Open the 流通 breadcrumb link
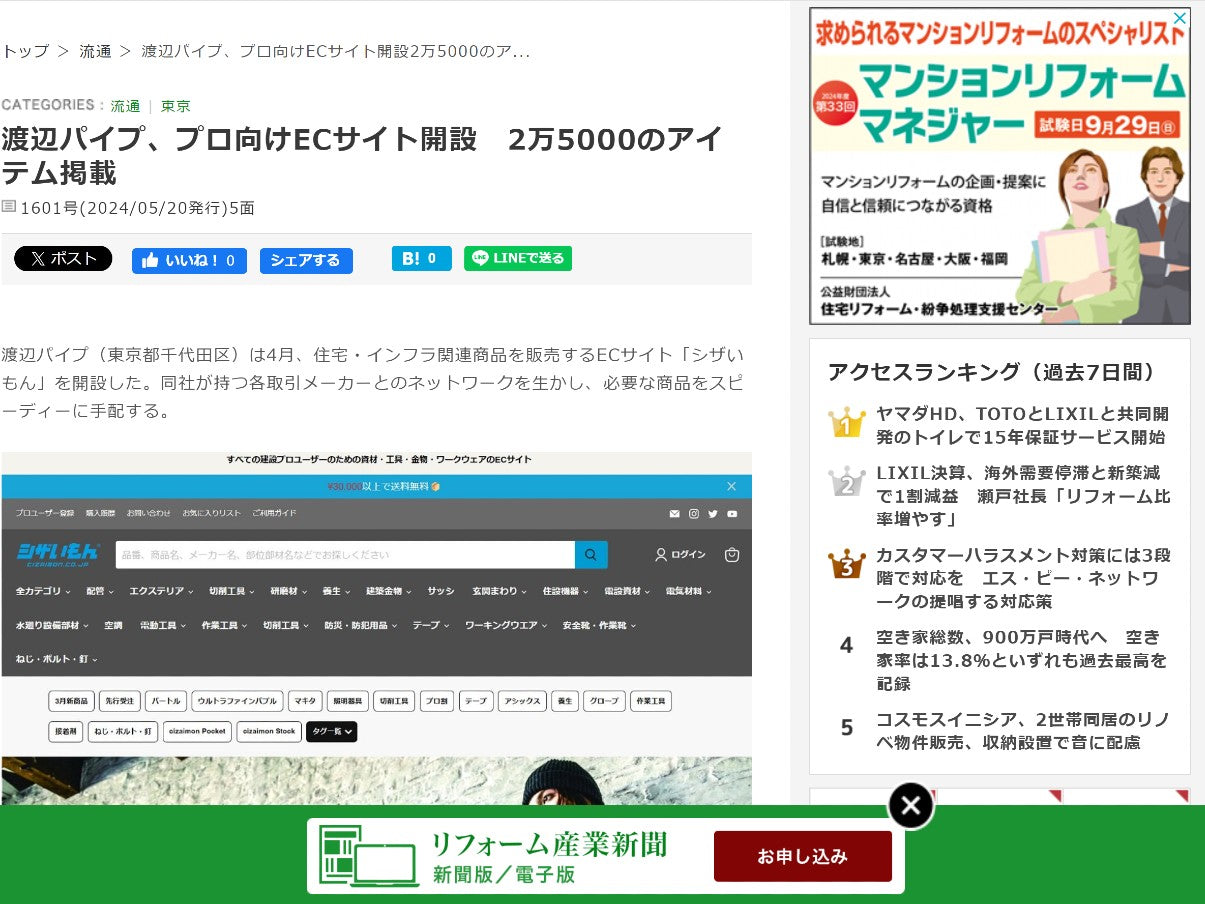The image size is (1205, 904). tap(95, 51)
